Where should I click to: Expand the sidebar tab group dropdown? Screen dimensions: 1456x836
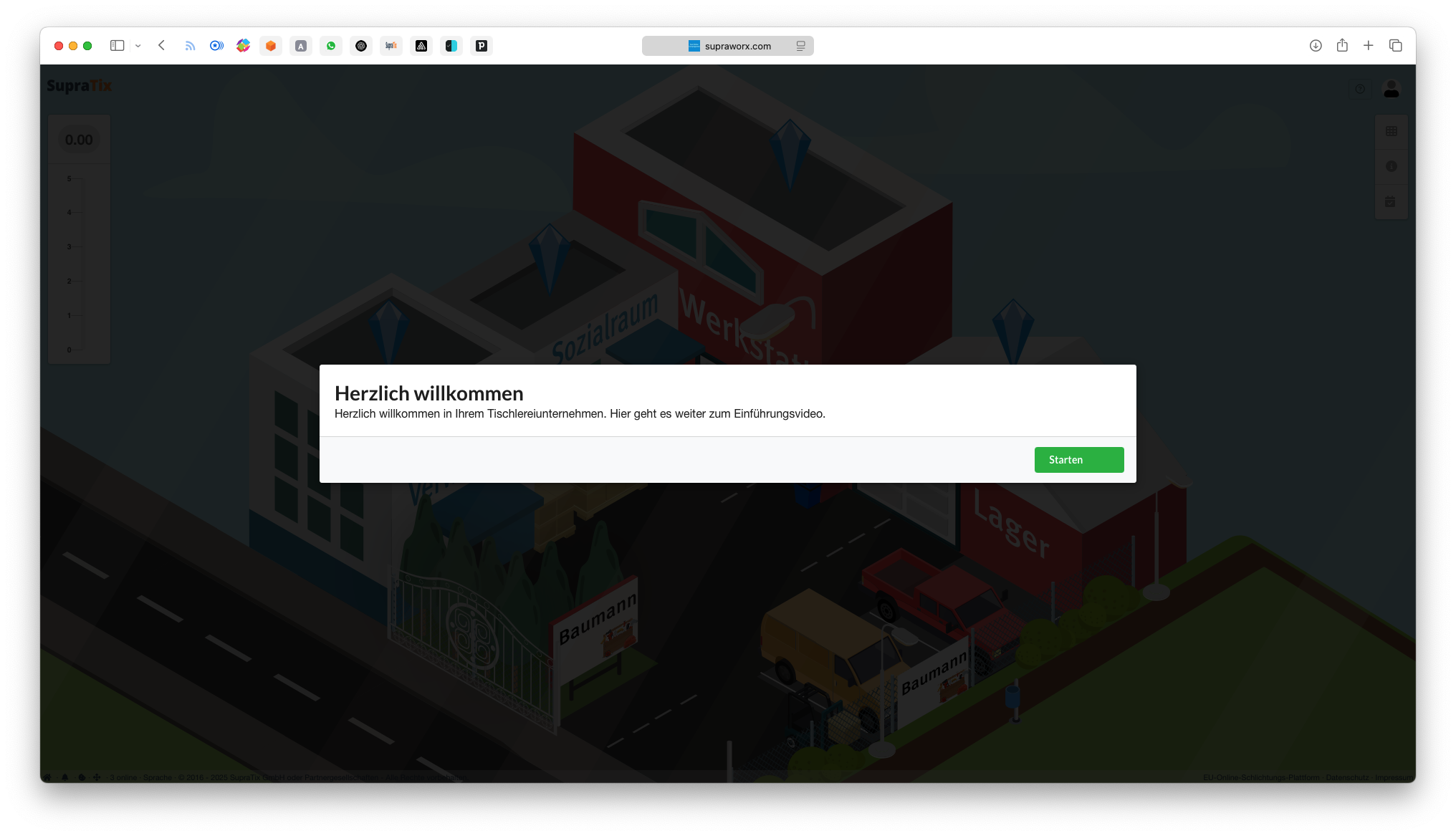tap(138, 46)
